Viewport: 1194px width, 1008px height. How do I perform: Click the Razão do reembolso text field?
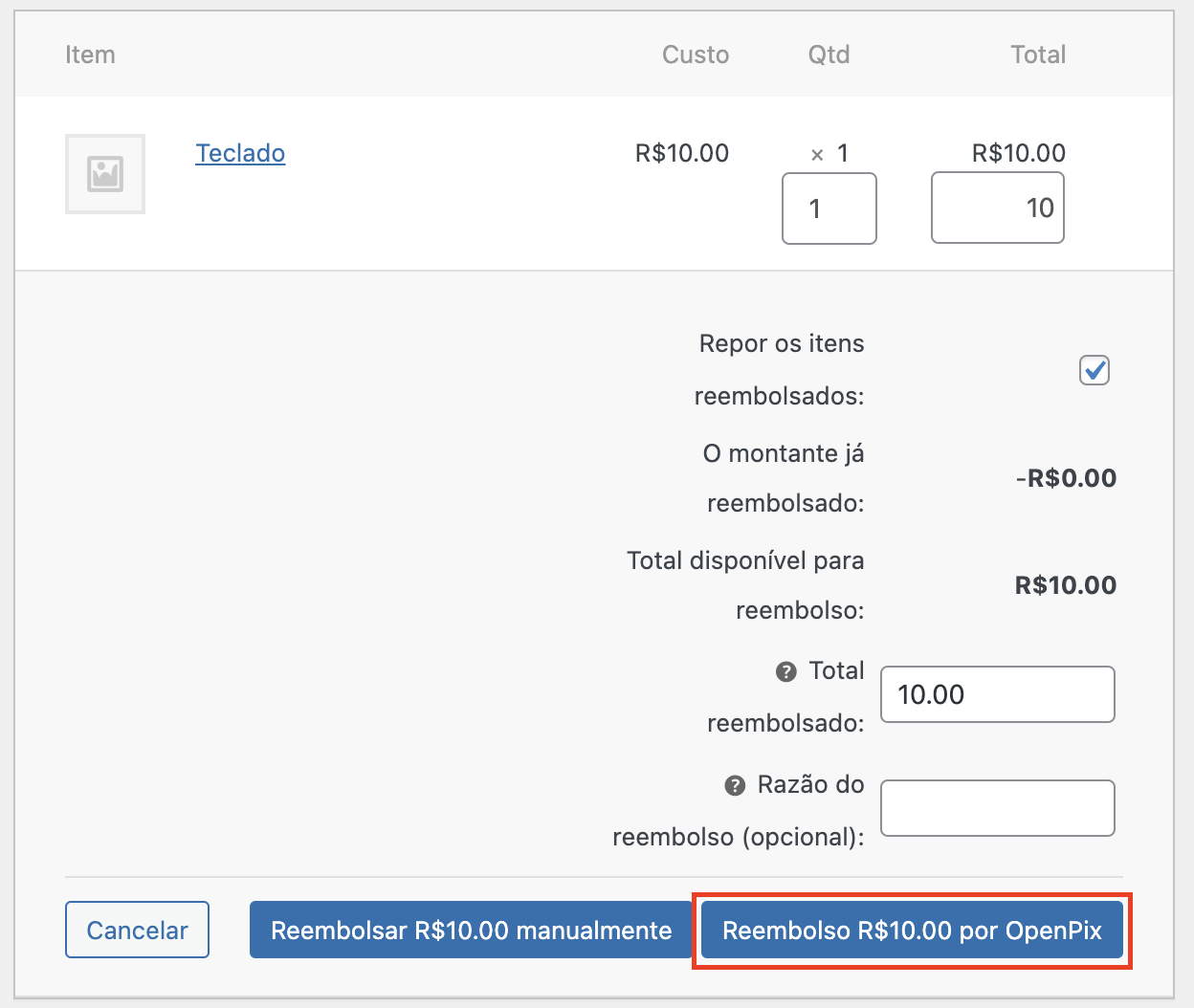click(997, 808)
